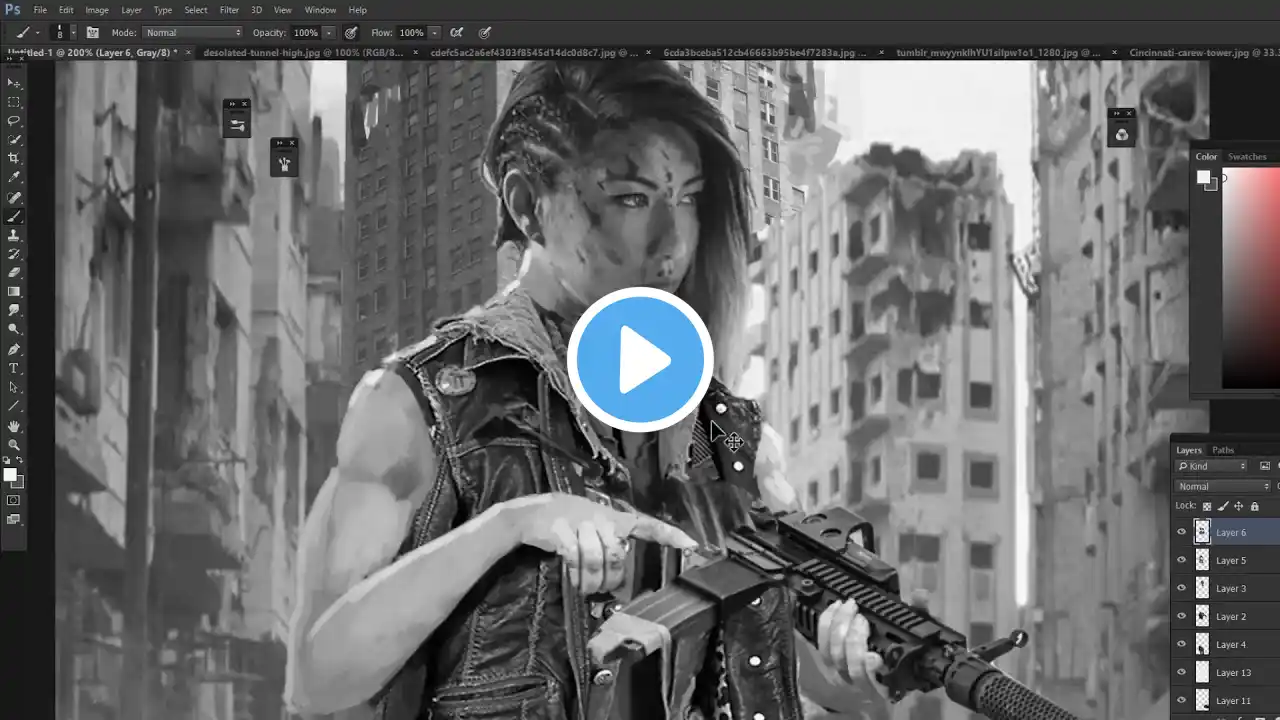Select the Move tool

click(14, 83)
